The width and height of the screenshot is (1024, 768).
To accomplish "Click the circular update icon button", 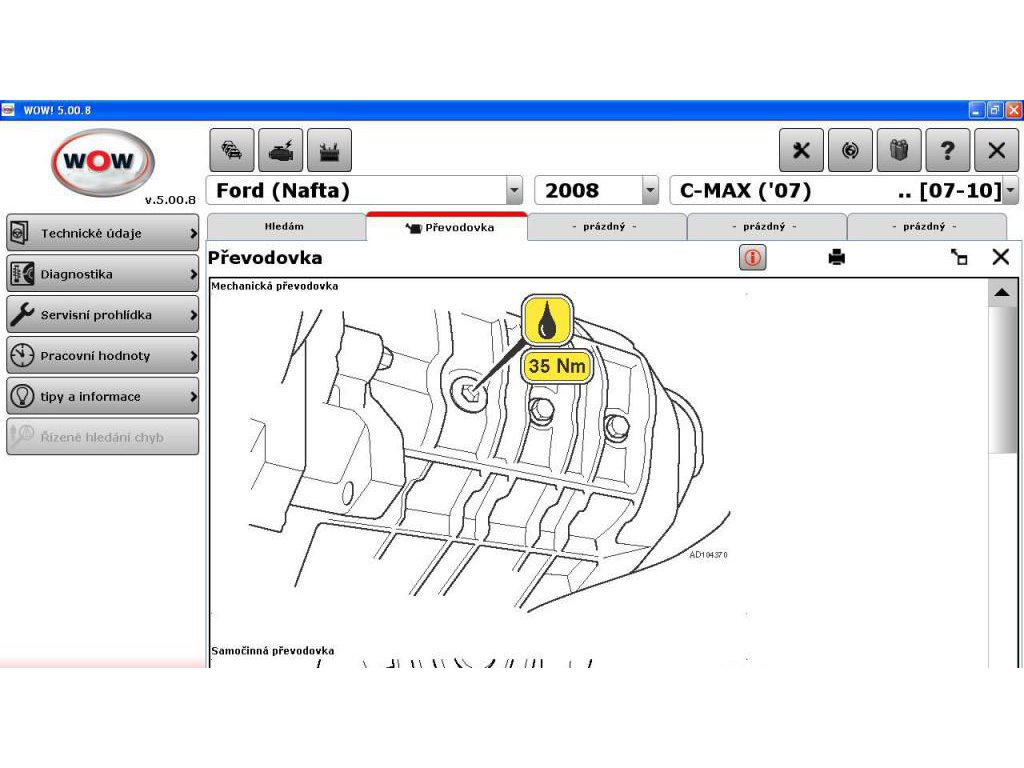I will 850,150.
